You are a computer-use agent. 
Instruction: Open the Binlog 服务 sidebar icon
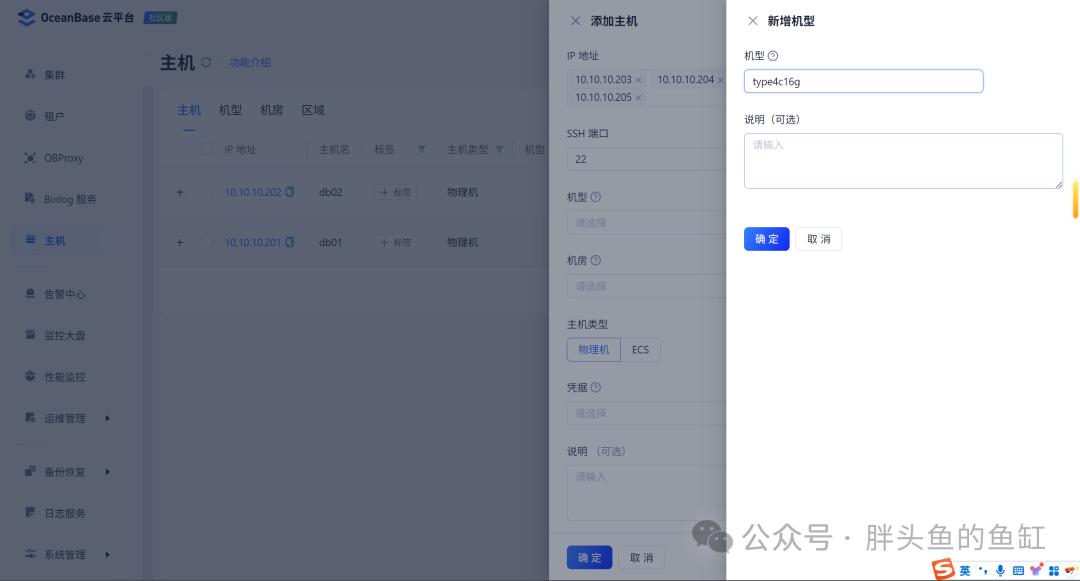click(x=30, y=198)
